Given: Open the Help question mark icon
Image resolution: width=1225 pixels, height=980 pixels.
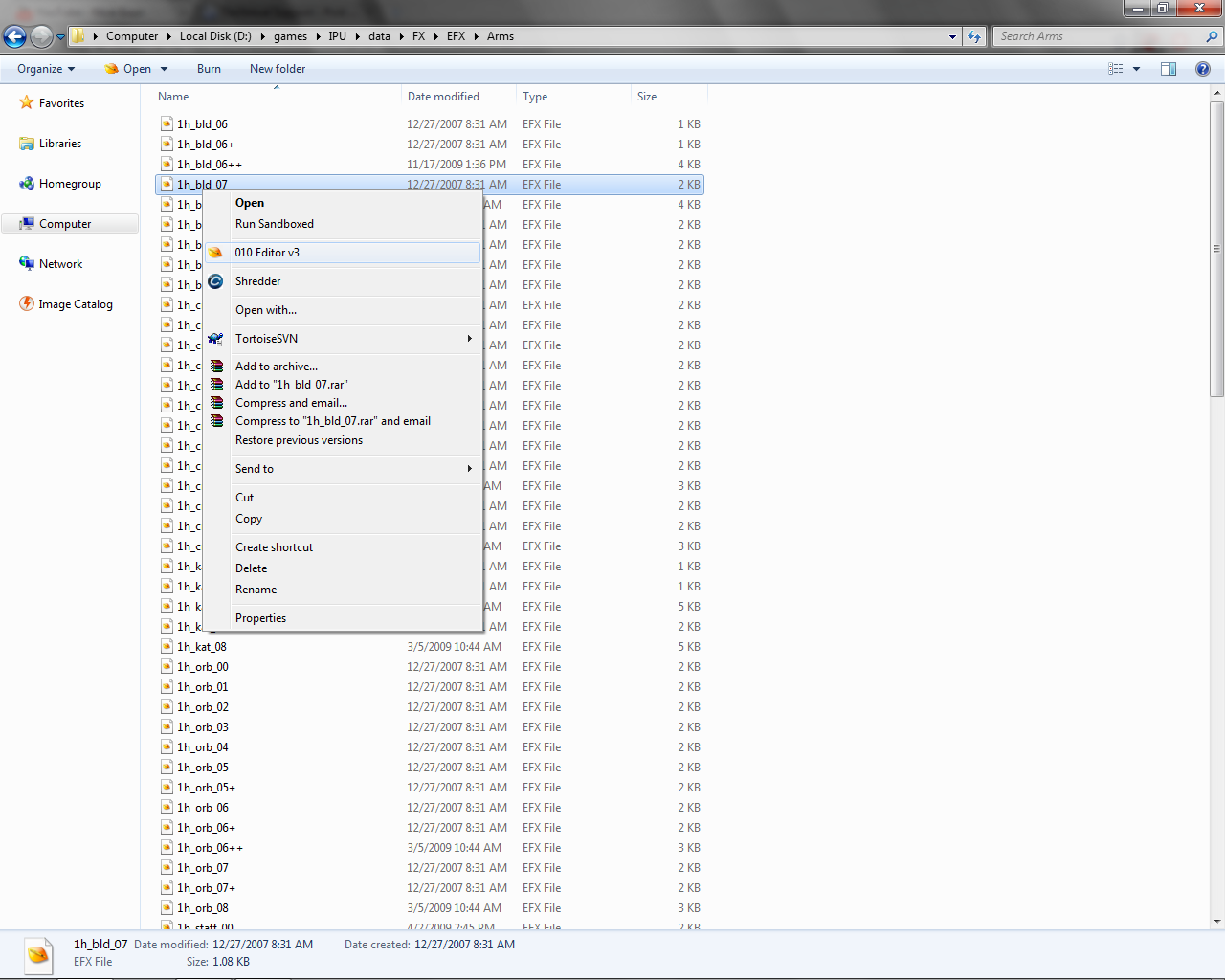Looking at the screenshot, I should 1203,69.
